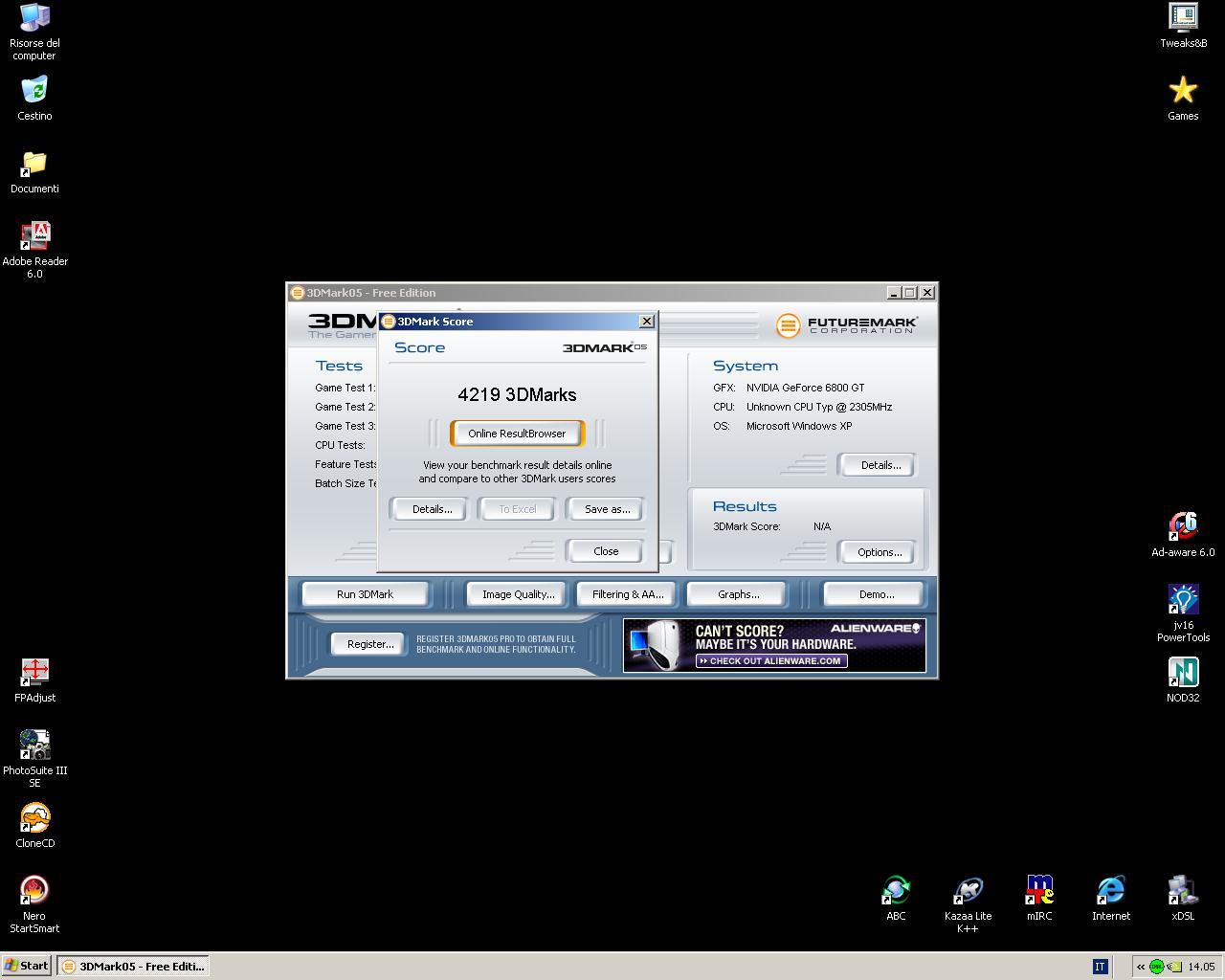Close the 3DMark Score dialog with Close button
Screen dimensions: 1225x980
coord(606,551)
